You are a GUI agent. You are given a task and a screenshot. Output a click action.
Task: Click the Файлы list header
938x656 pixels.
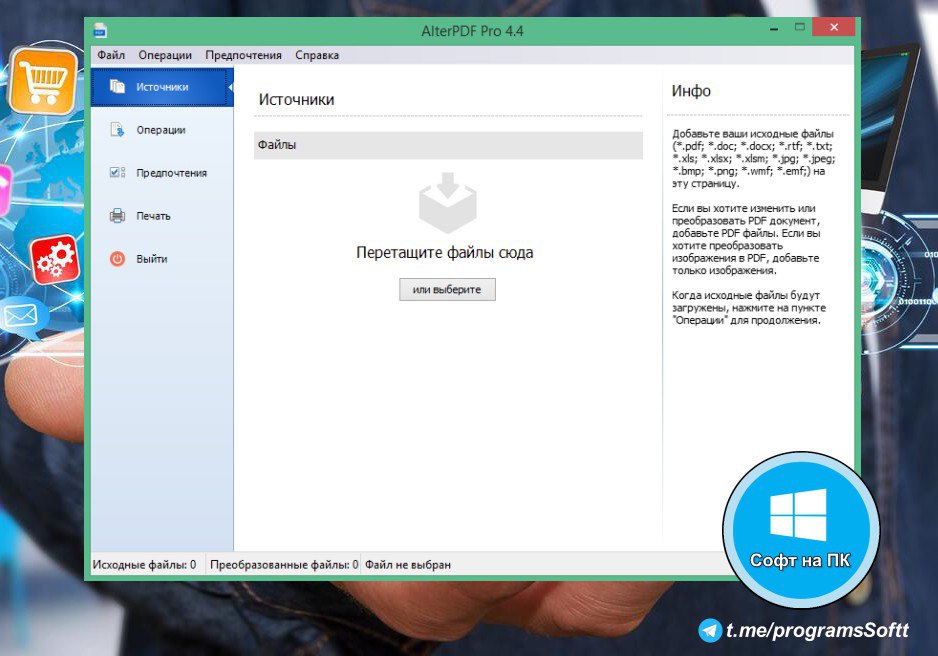(x=447, y=145)
